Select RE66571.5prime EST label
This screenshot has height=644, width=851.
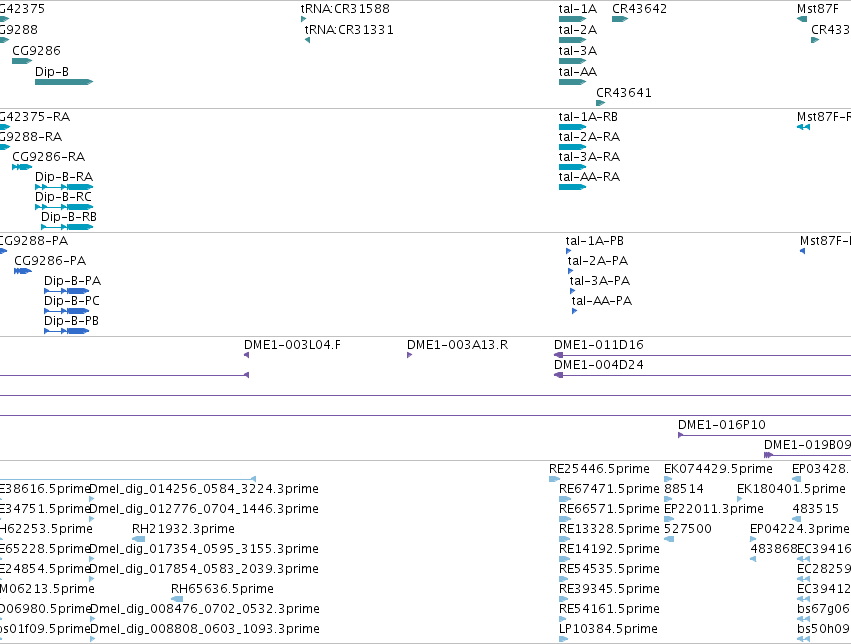click(x=609, y=509)
